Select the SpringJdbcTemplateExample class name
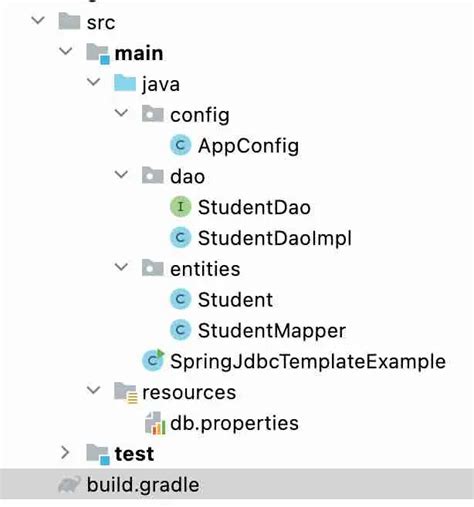The height and width of the screenshot is (507, 474). [x=308, y=362]
